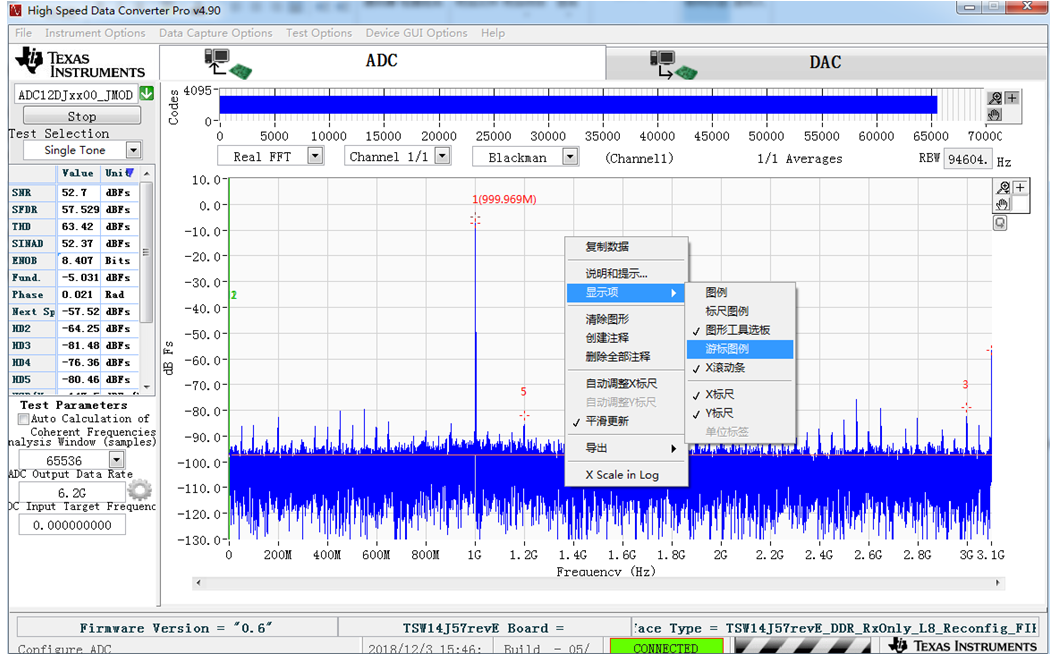
Task: Click the harmonic marker 3 crosshair
Action: pyautogui.click(x=966, y=407)
